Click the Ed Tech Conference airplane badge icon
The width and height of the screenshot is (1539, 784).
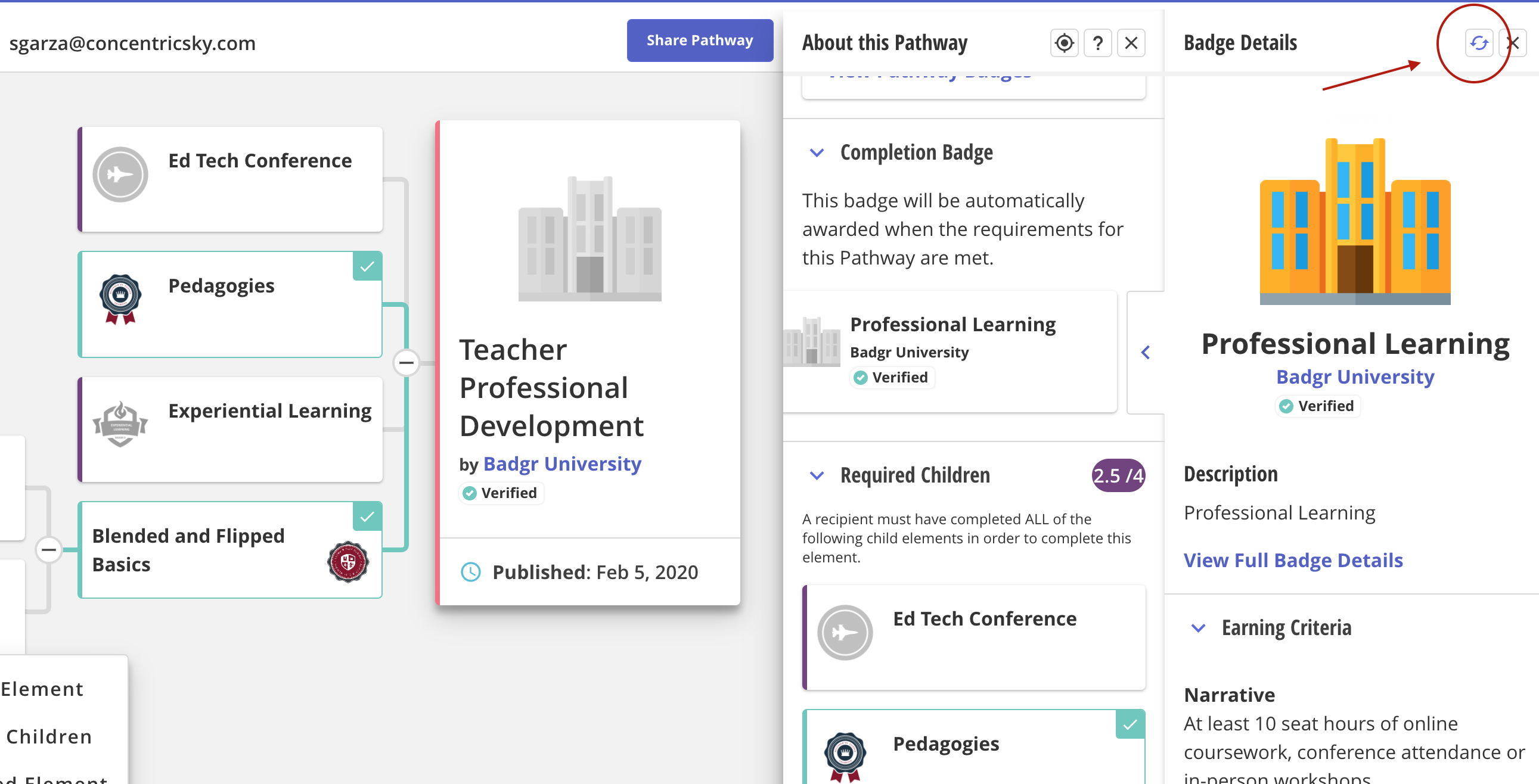click(120, 175)
